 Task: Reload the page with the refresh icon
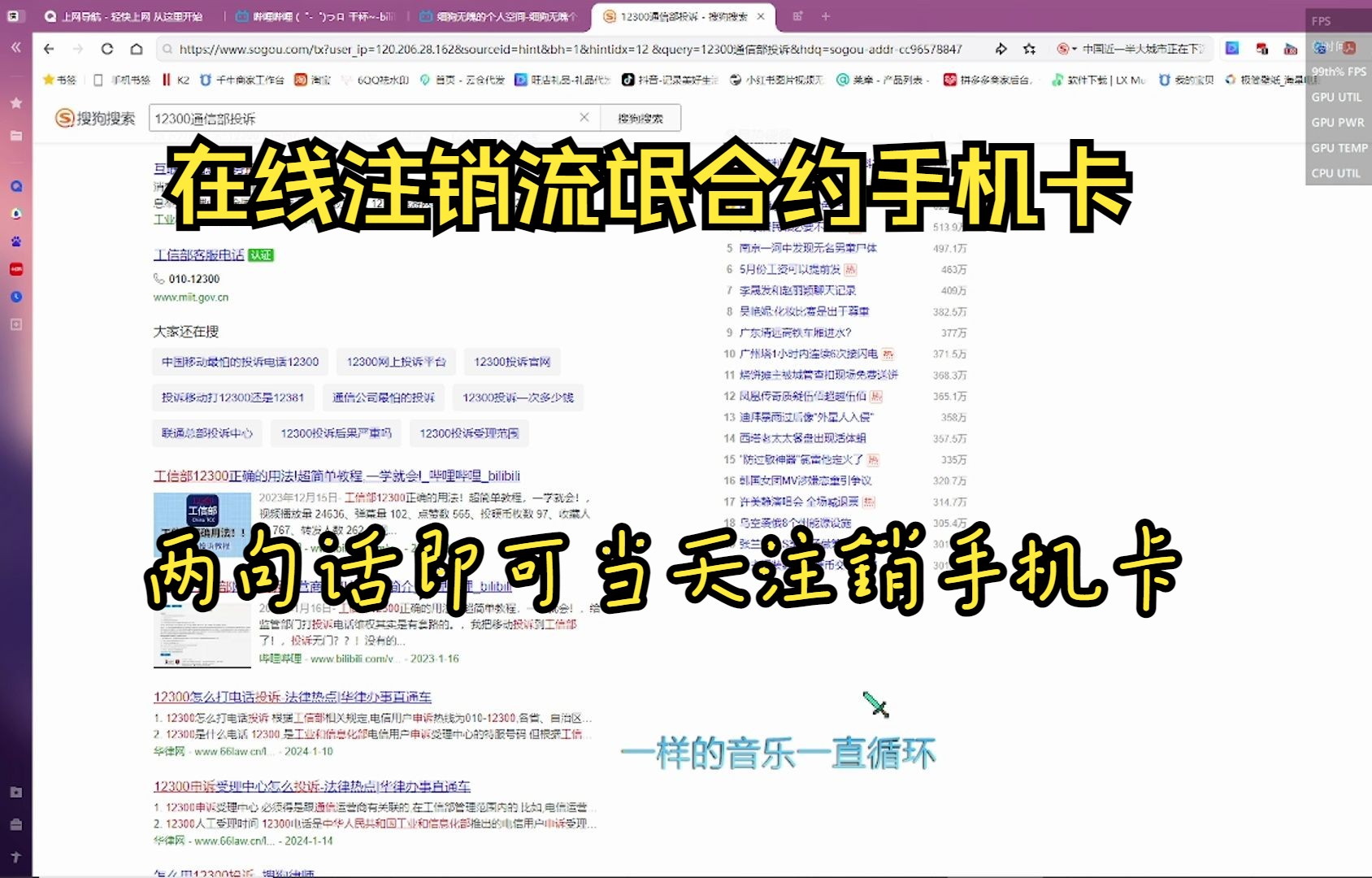[107, 49]
